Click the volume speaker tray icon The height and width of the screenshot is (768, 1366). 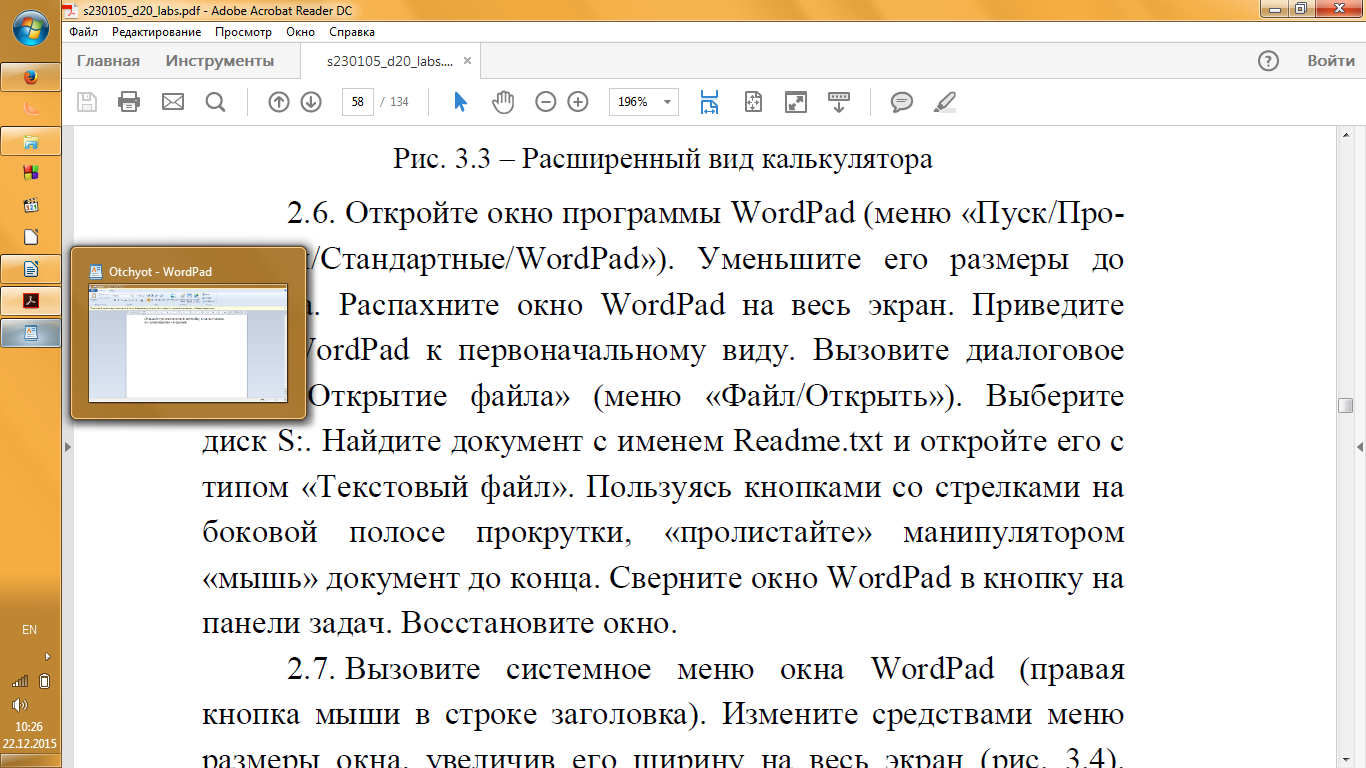[20, 704]
